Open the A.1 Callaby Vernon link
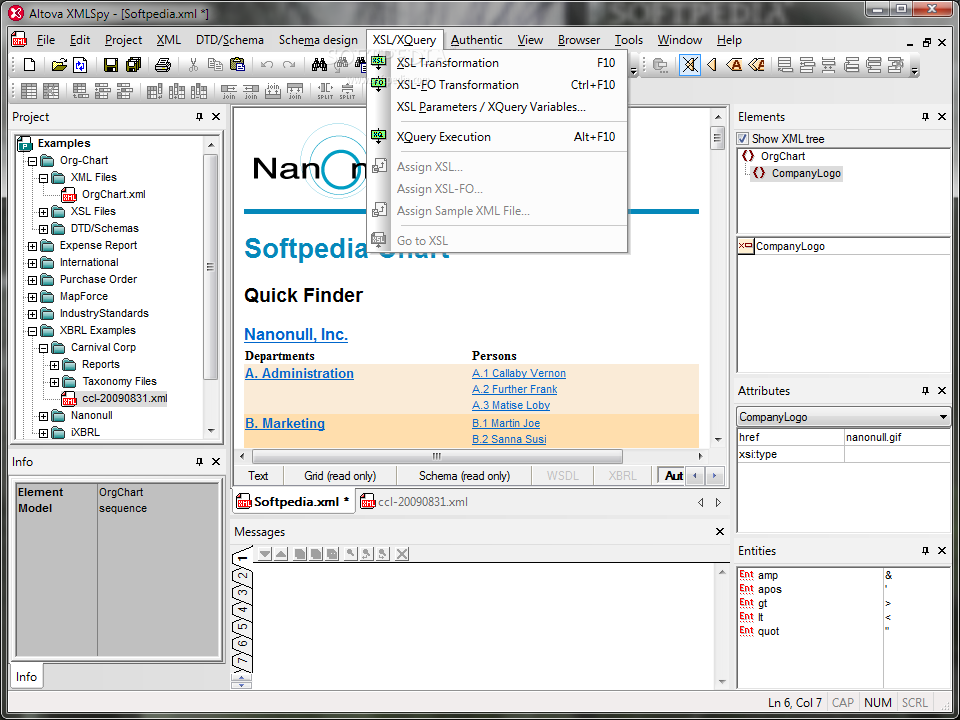 [519, 373]
